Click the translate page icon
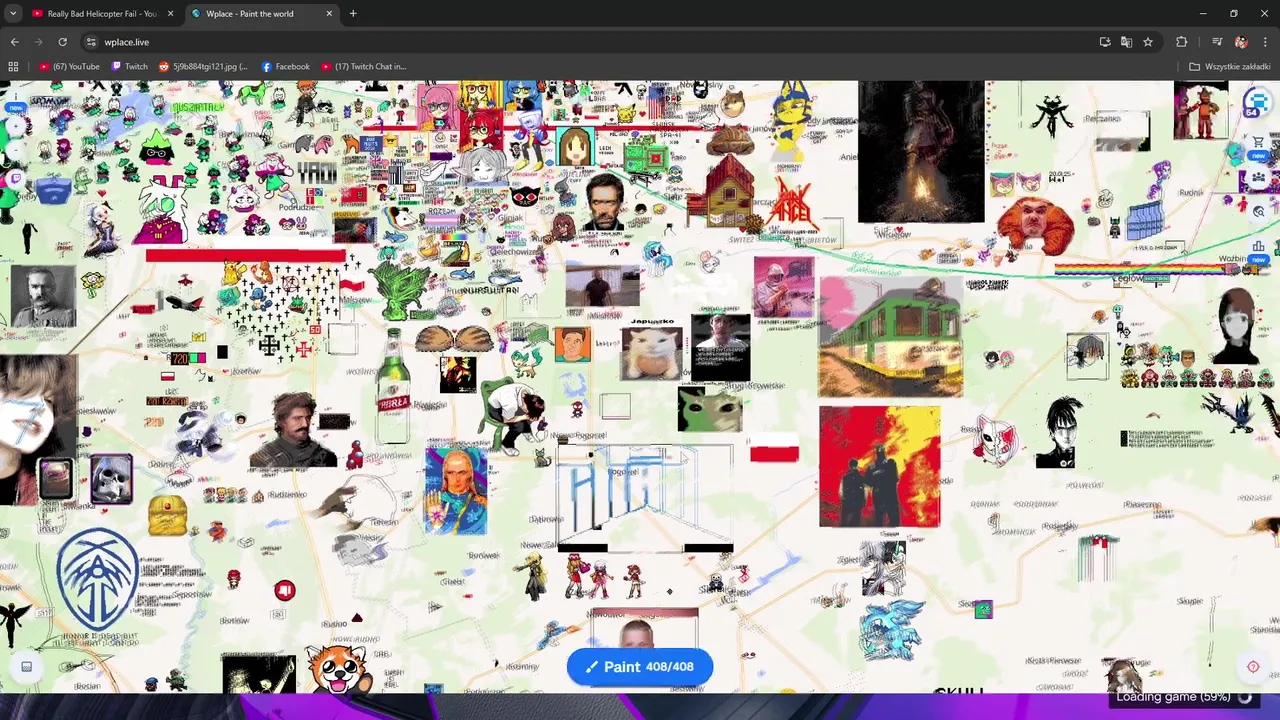This screenshot has height=720, width=1280. (1126, 42)
